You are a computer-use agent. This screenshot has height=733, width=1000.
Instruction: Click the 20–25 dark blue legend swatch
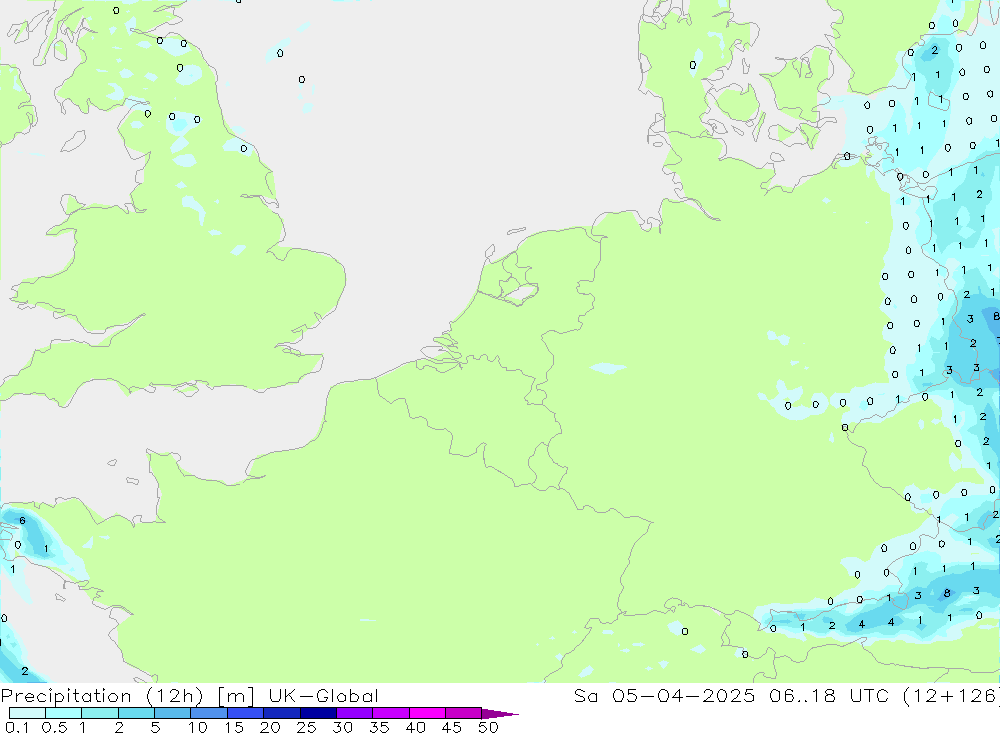pyautogui.click(x=281, y=713)
